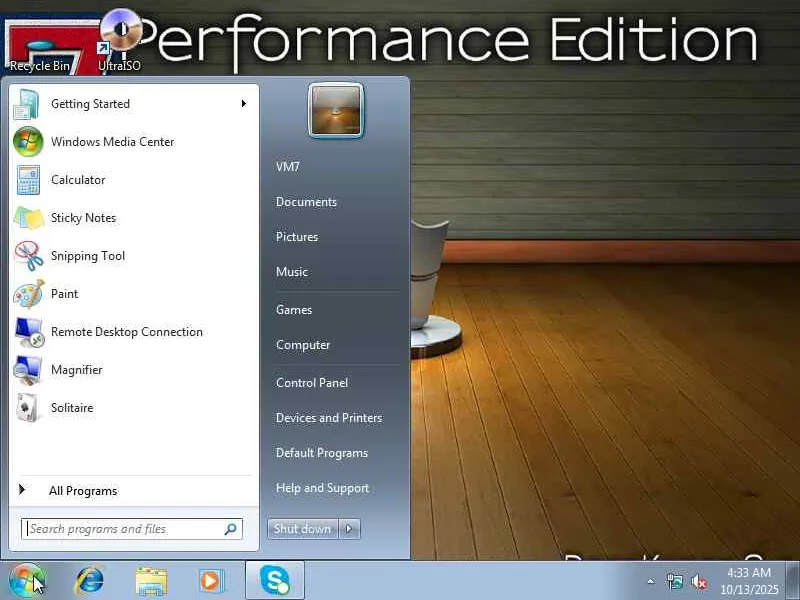Launch Internet Explorer from the taskbar

pyautogui.click(x=89, y=581)
